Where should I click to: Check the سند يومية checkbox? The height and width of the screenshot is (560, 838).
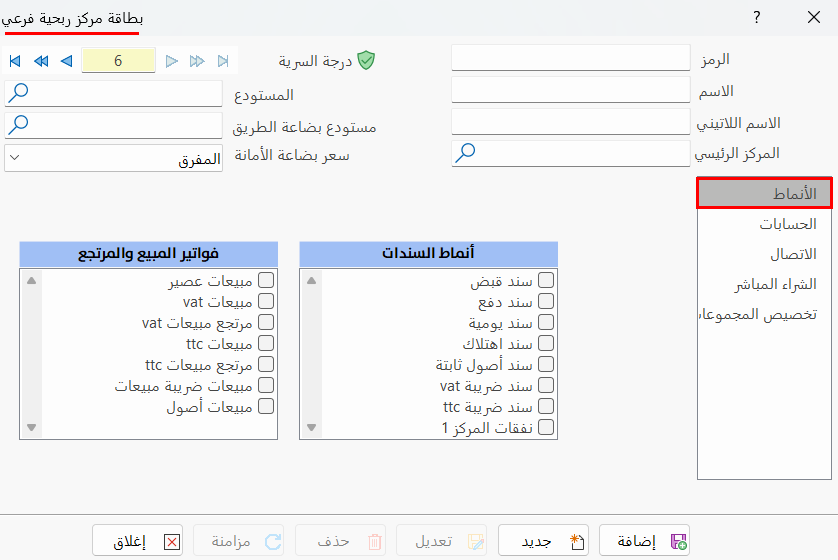pyautogui.click(x=546, y=322)
